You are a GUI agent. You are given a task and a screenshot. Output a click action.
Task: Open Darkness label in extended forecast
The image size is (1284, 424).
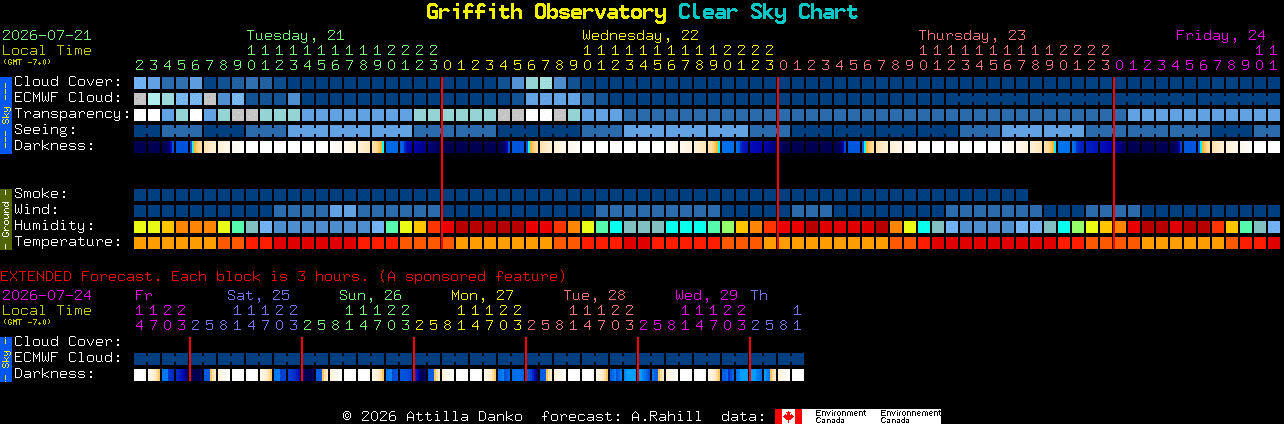point(54,374)
